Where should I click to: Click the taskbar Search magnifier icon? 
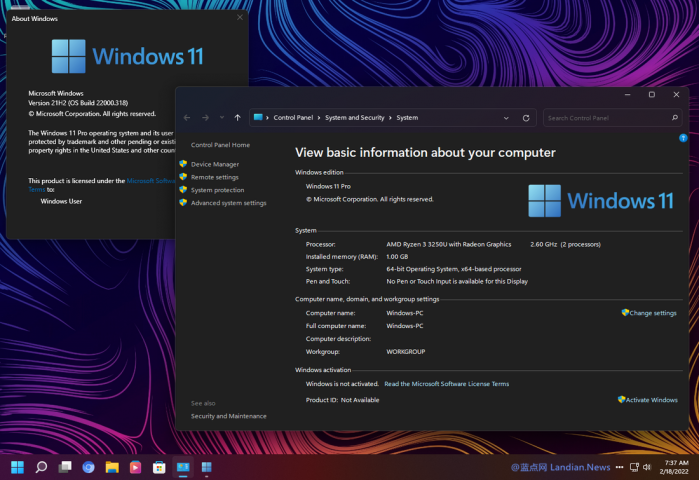pos(41,467)
